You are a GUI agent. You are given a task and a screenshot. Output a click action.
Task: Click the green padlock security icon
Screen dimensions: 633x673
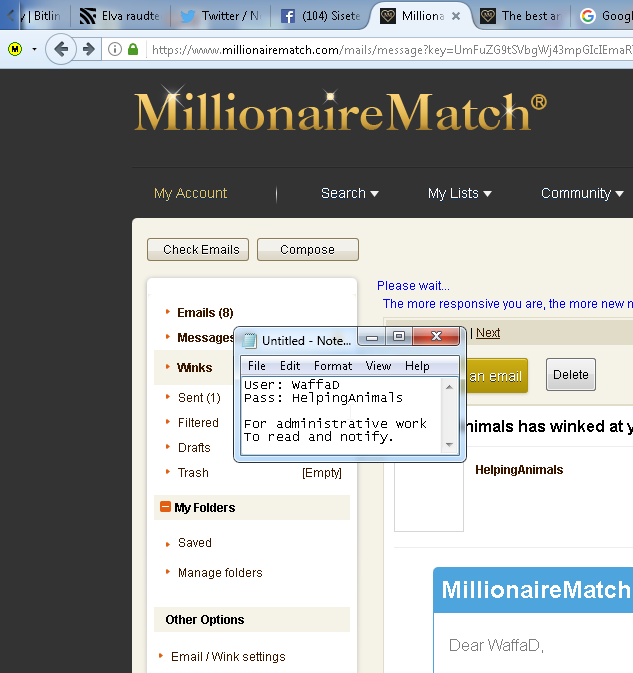[133, 49]
